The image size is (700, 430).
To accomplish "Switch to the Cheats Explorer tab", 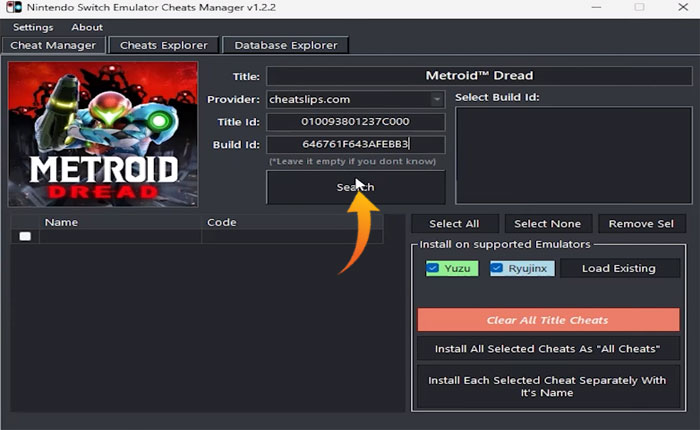I will [x=164, y=45].
